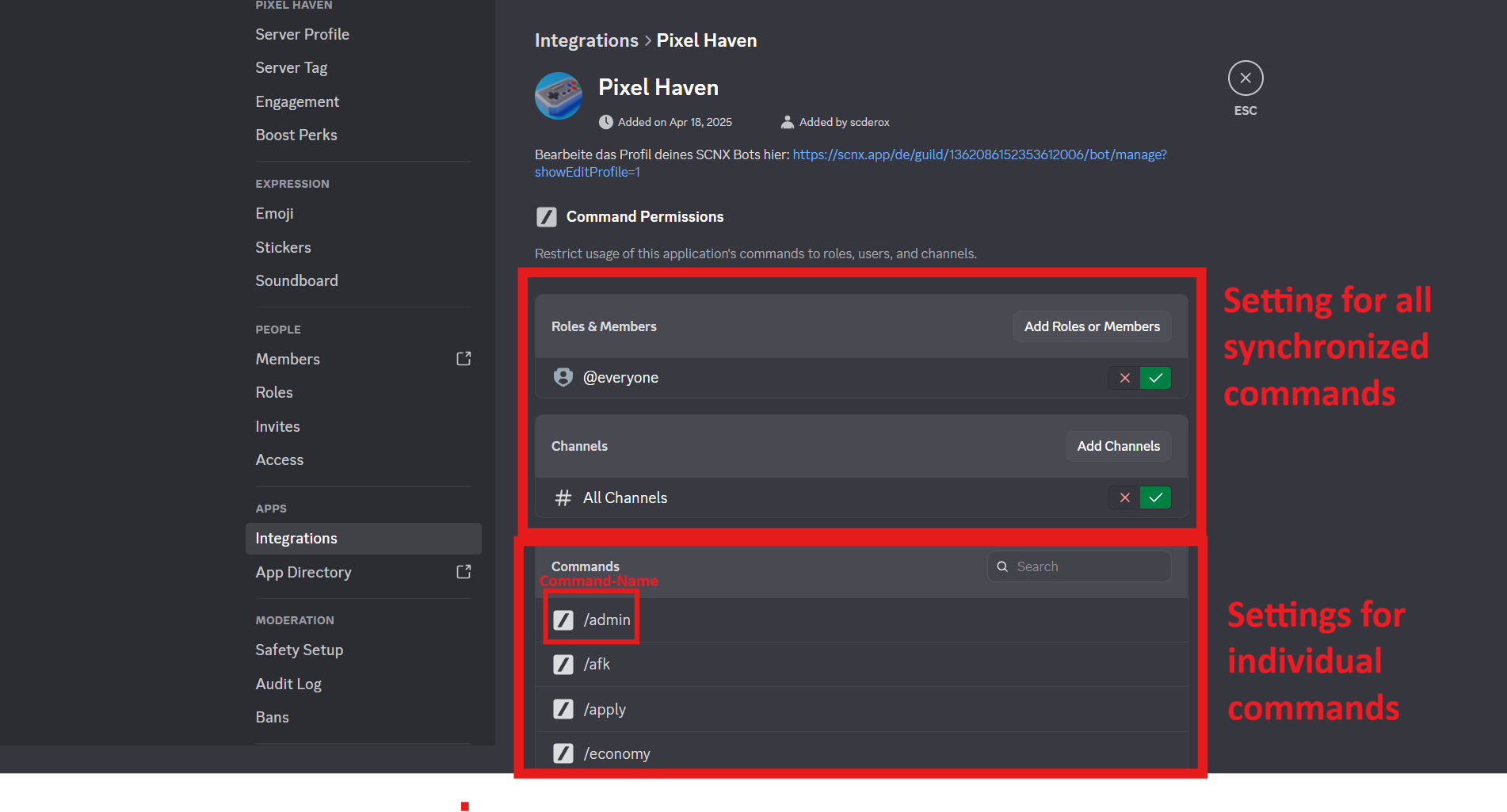Allow @everyone with the green checkmark
Viewport: 1507px width, 812px height.
pos(1155,378)
